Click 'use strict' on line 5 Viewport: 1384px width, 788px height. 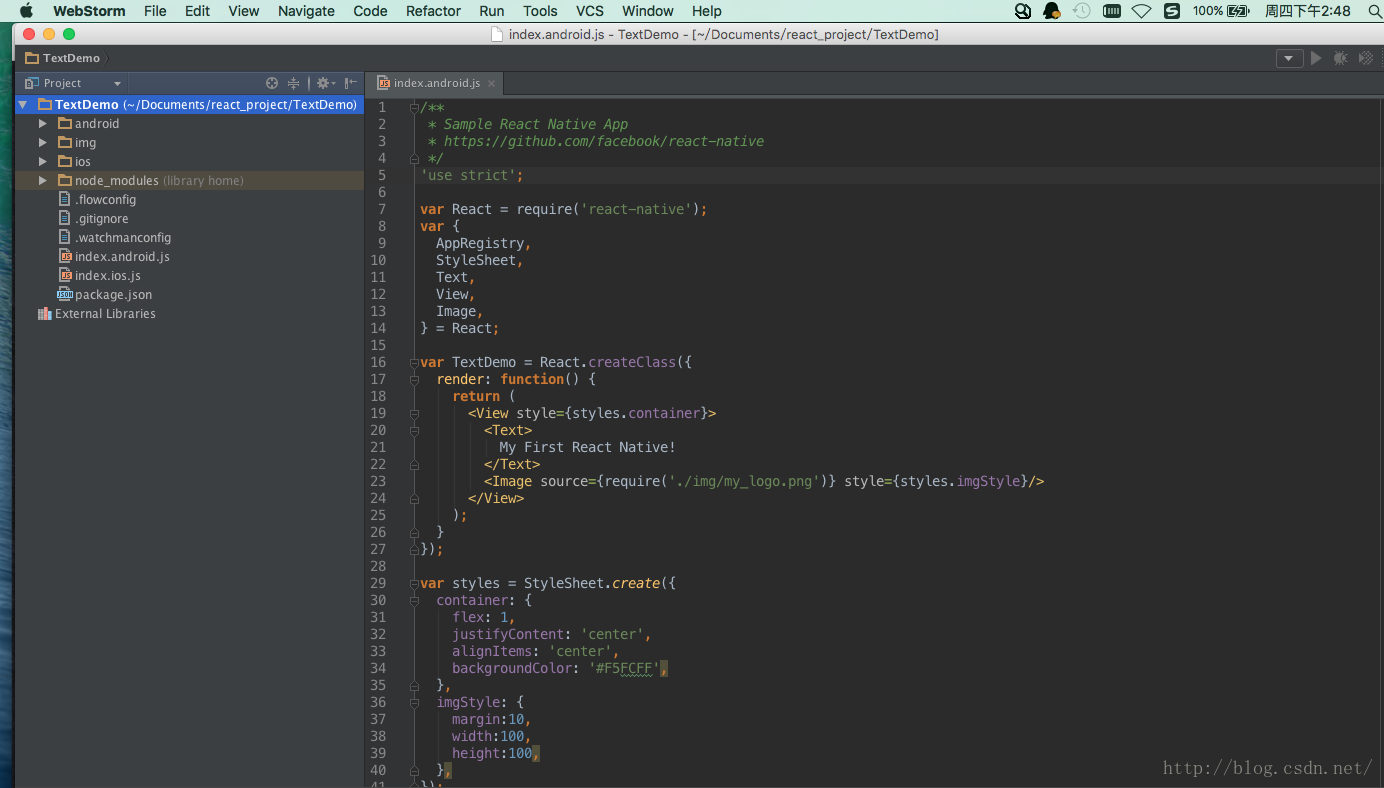tap(468, 175)
